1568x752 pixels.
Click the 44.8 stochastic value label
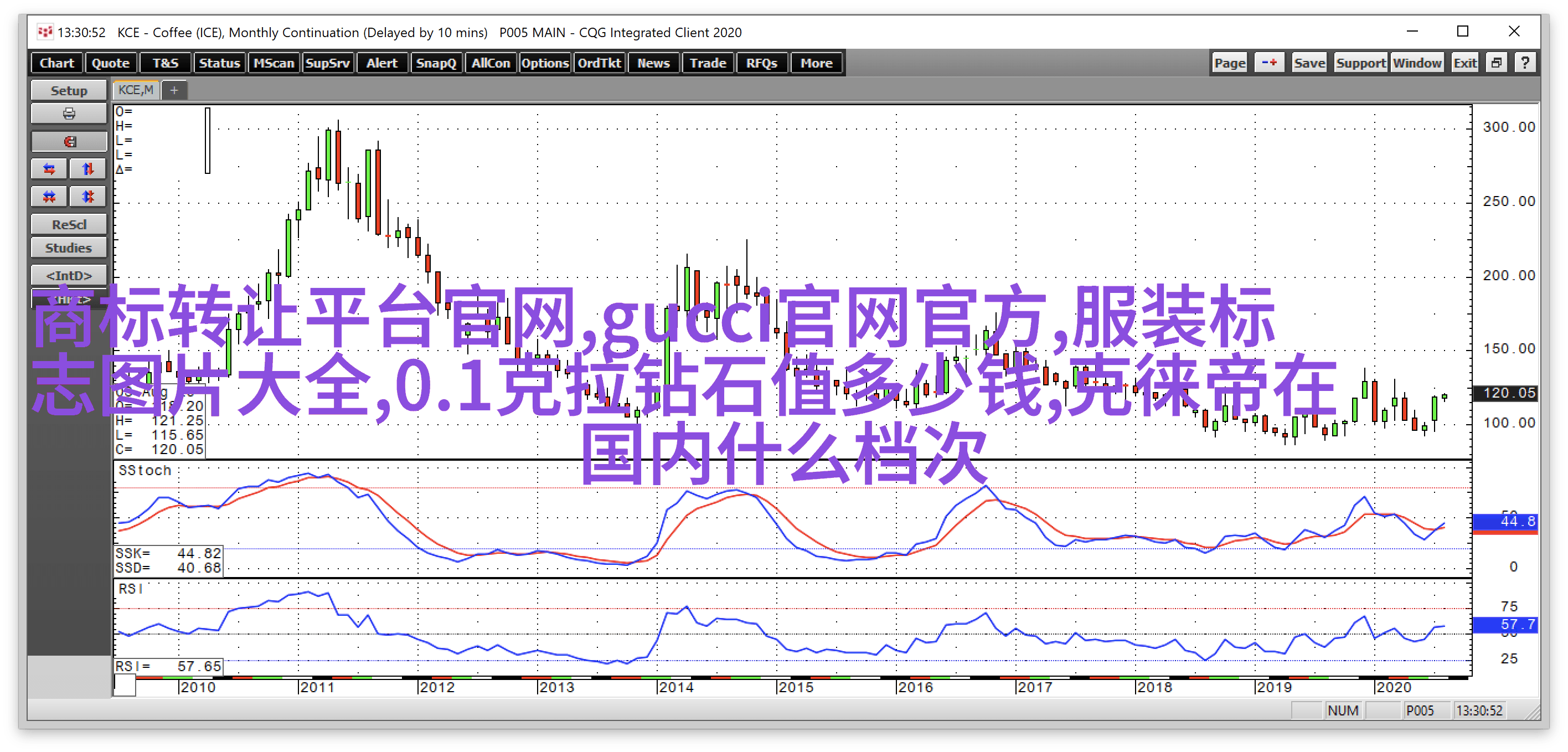coord(1505,522)
